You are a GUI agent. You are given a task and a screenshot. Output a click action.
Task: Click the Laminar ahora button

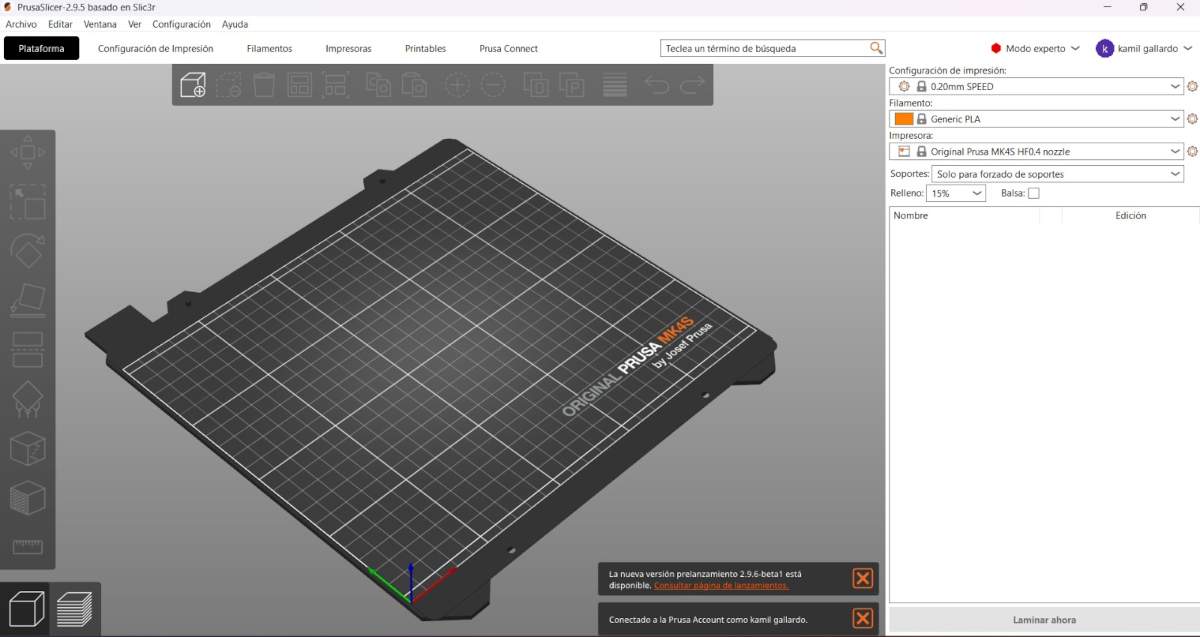point(1044,620)
